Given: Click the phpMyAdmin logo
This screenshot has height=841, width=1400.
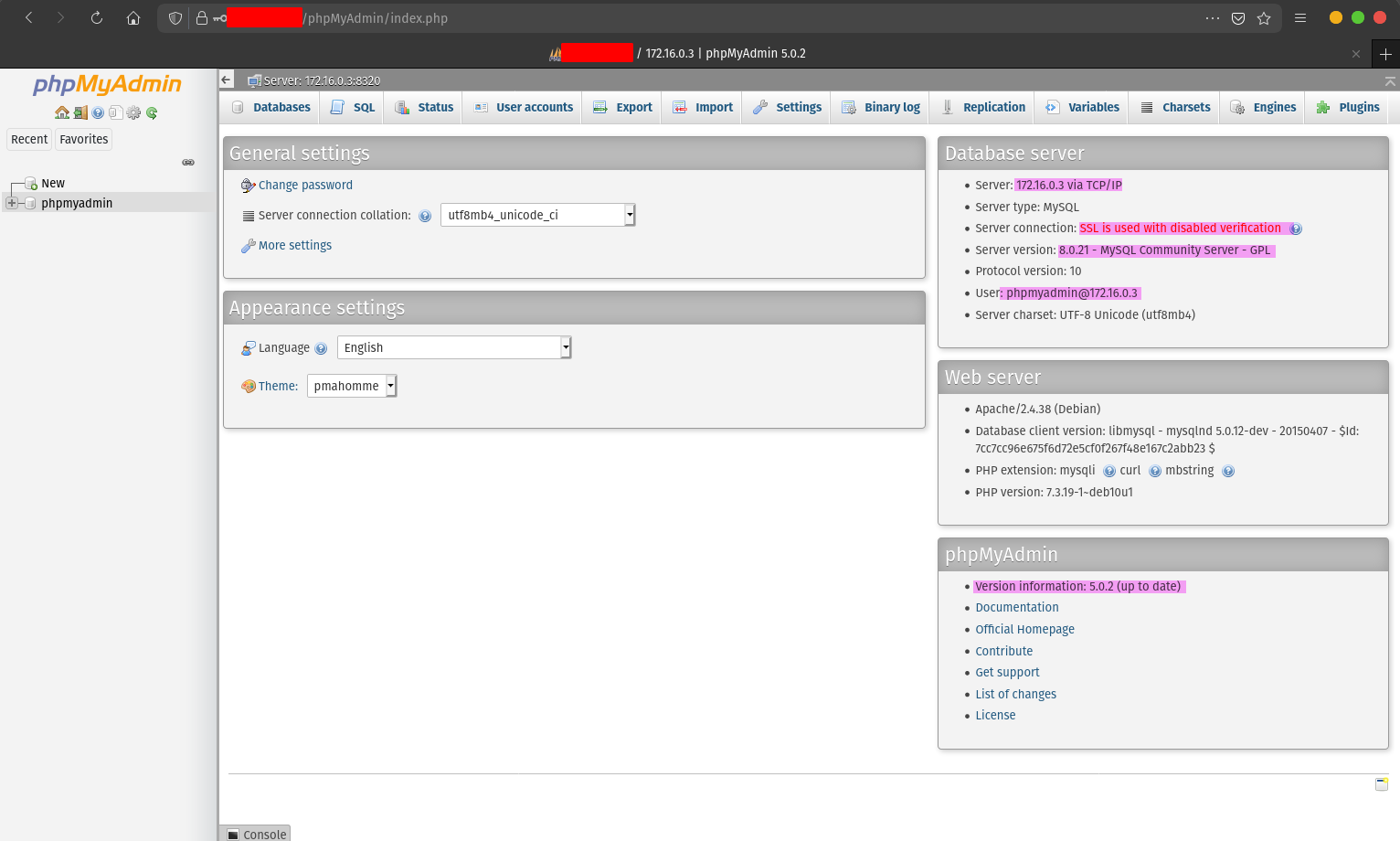Looking at the screenshot, I should (107, 84).
